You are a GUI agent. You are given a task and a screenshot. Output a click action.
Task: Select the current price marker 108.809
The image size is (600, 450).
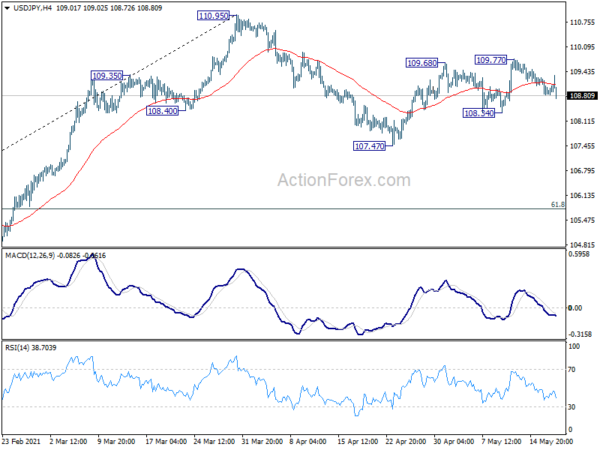pos(582,96)
